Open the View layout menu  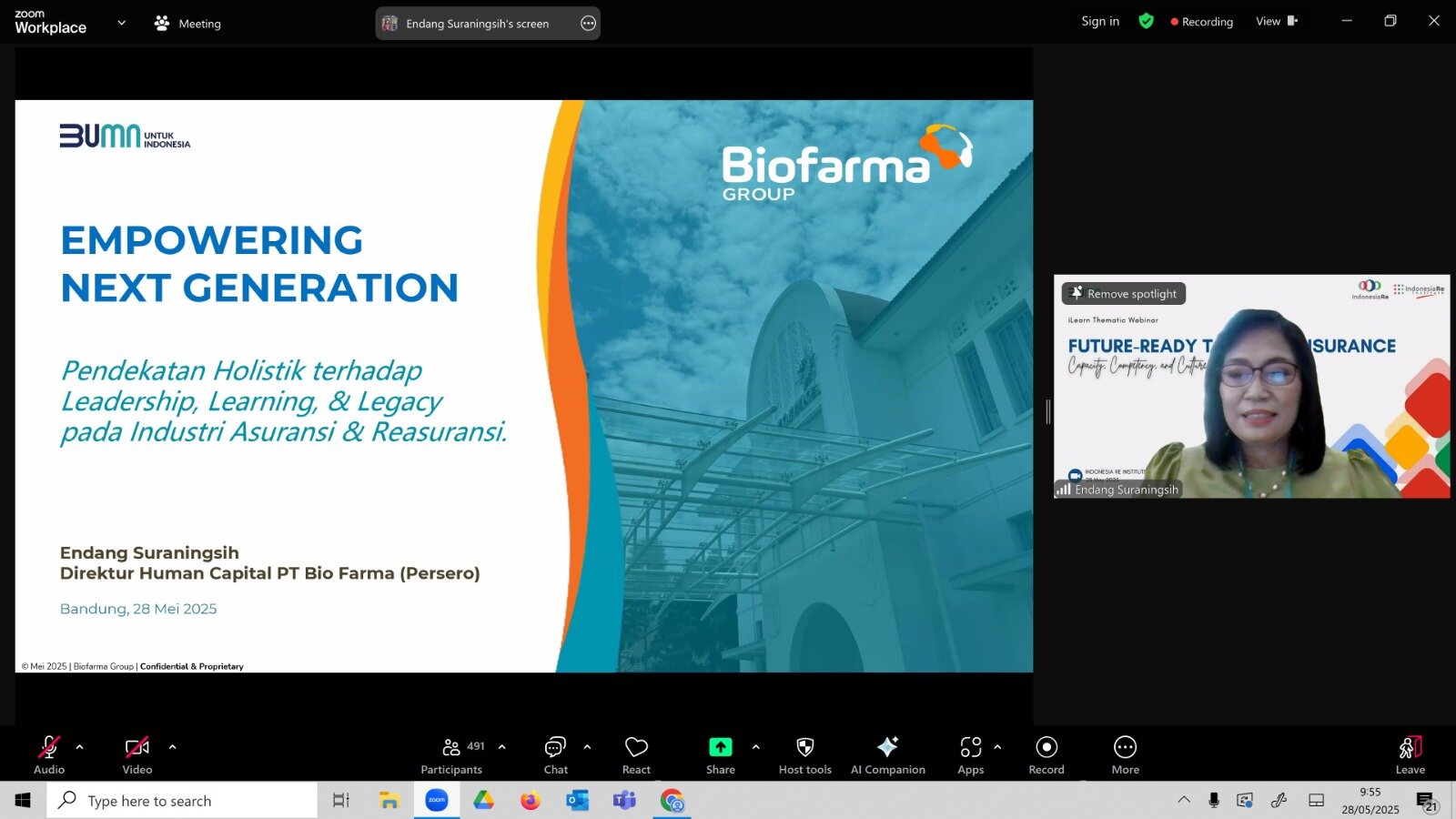point(1277,22)
